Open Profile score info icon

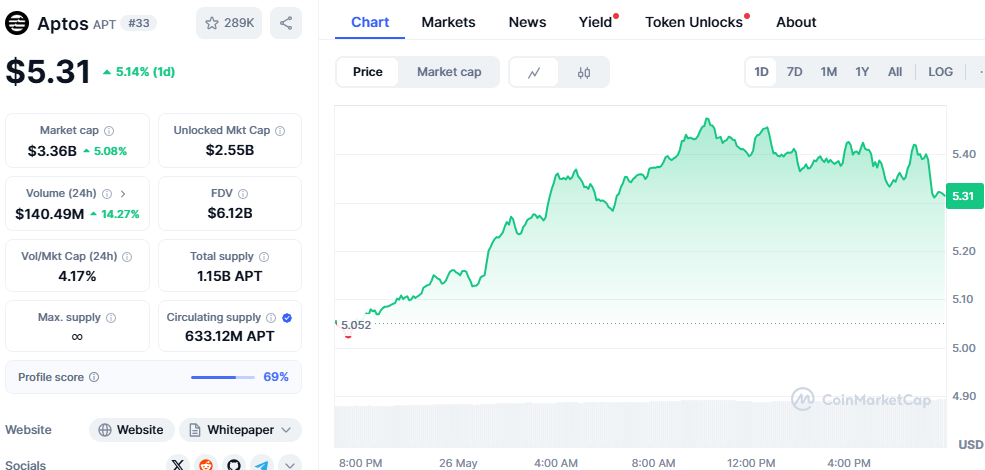click(x=94, y=377)
